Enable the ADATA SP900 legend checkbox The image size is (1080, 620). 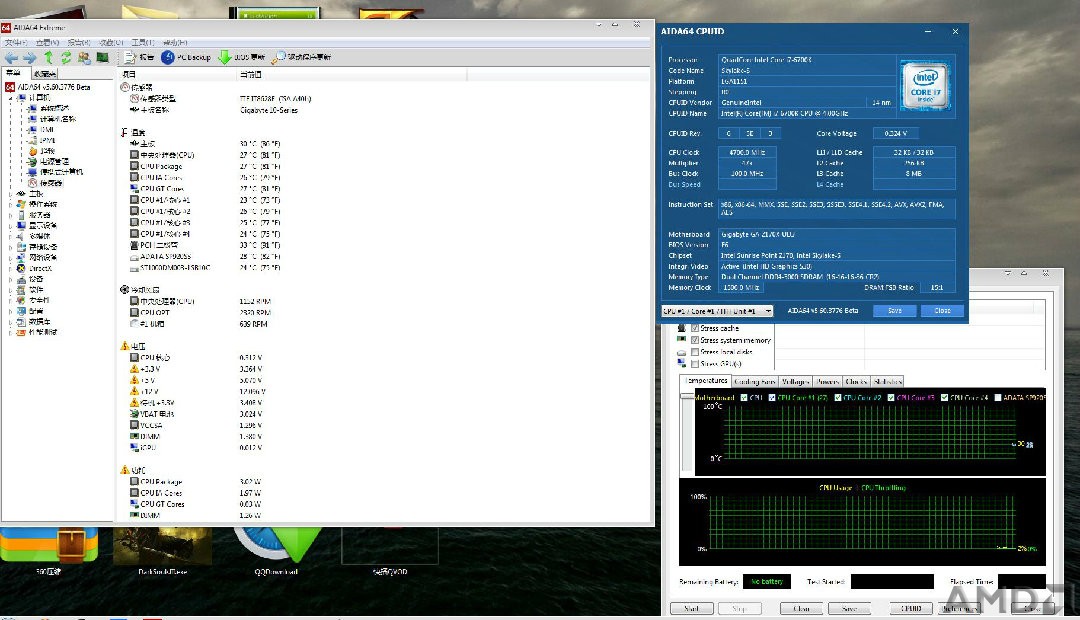coord(997,397)
